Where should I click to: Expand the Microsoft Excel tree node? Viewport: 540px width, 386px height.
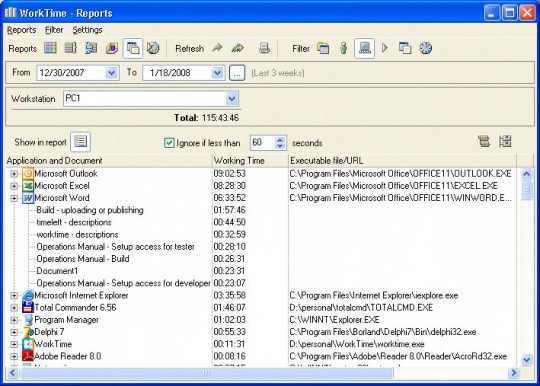14,186
